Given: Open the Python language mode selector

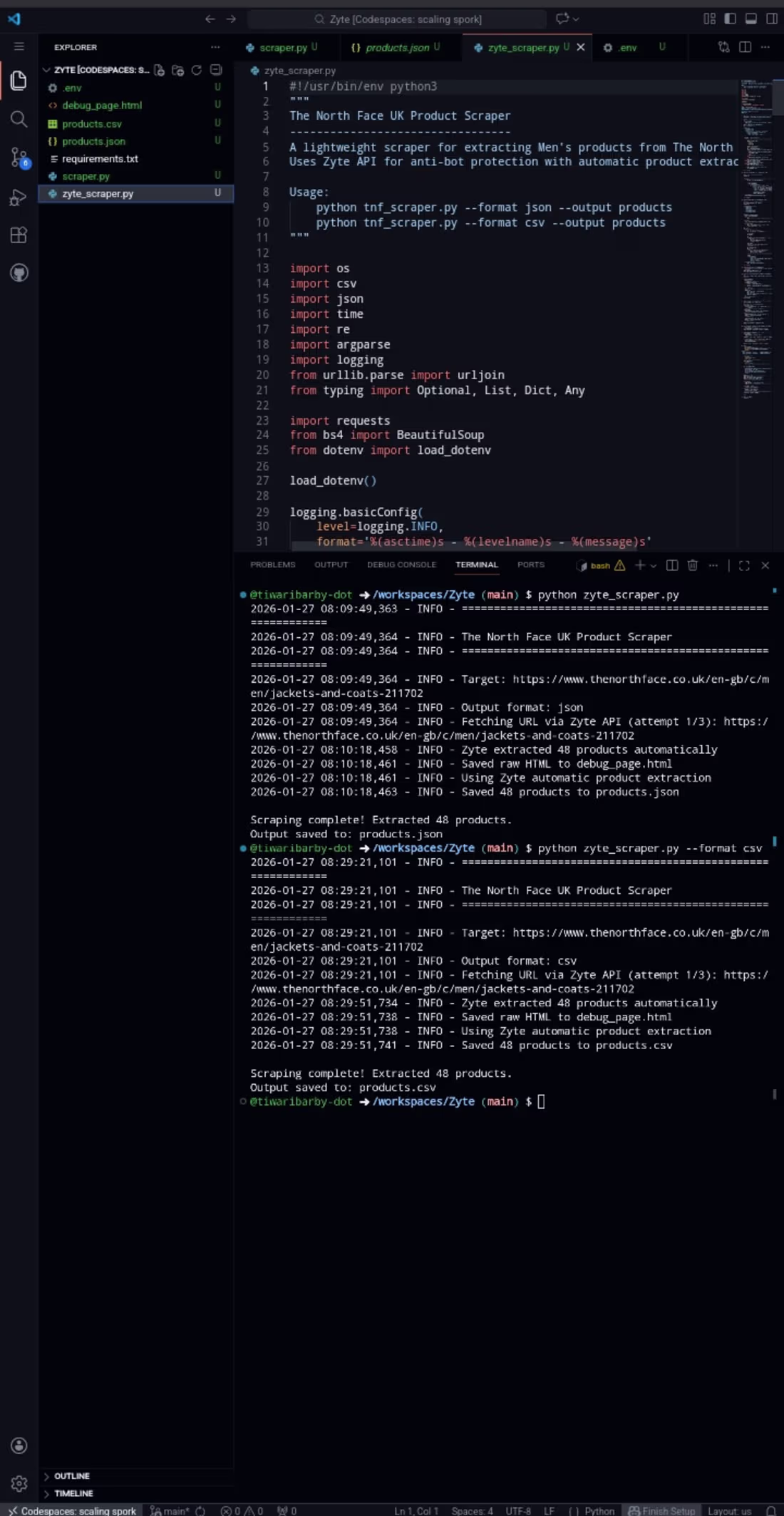Looking at the screenshot, I should [x=599, y=1510].
